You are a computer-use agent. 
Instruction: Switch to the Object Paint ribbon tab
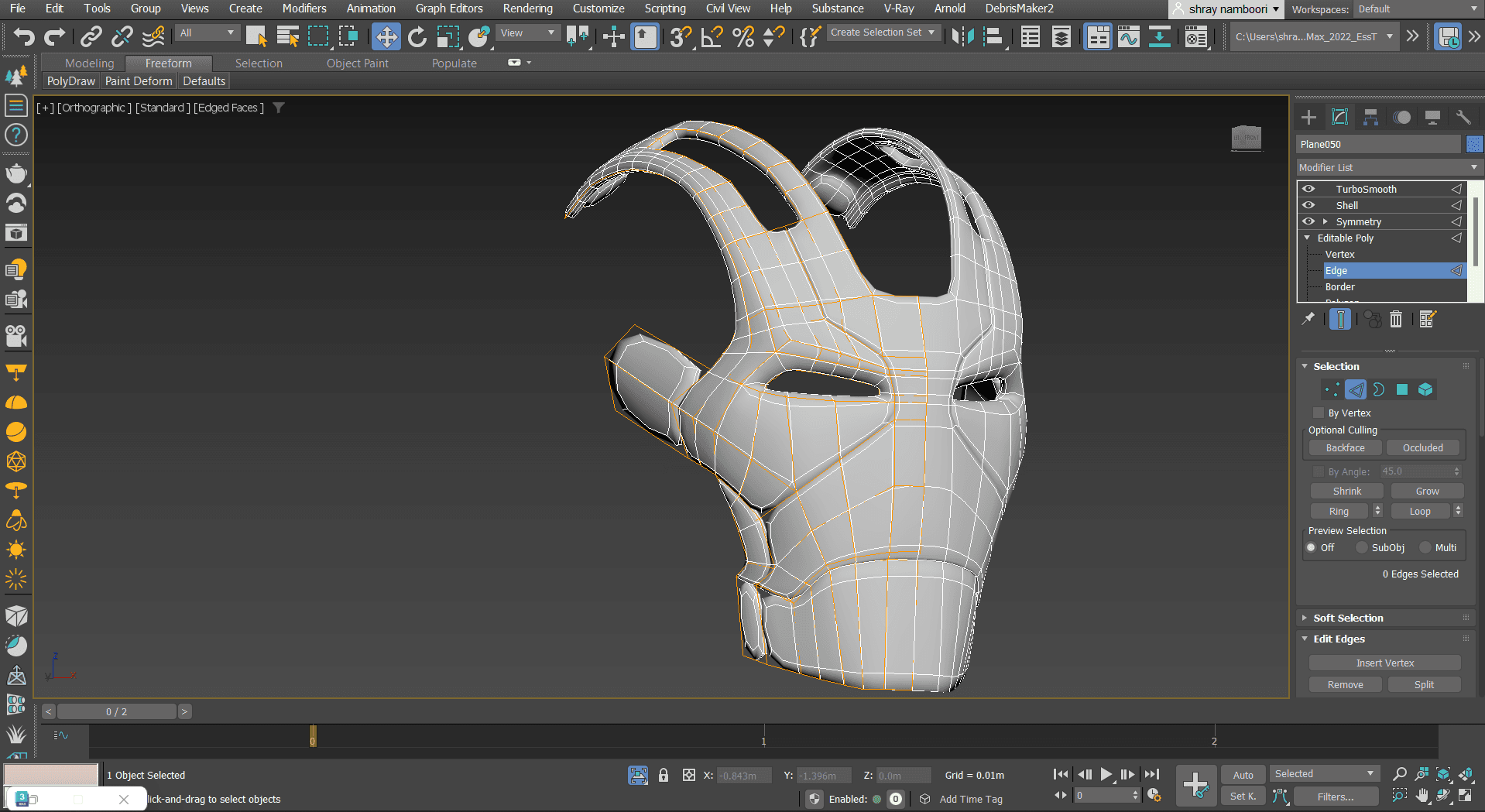pos(357,63)
